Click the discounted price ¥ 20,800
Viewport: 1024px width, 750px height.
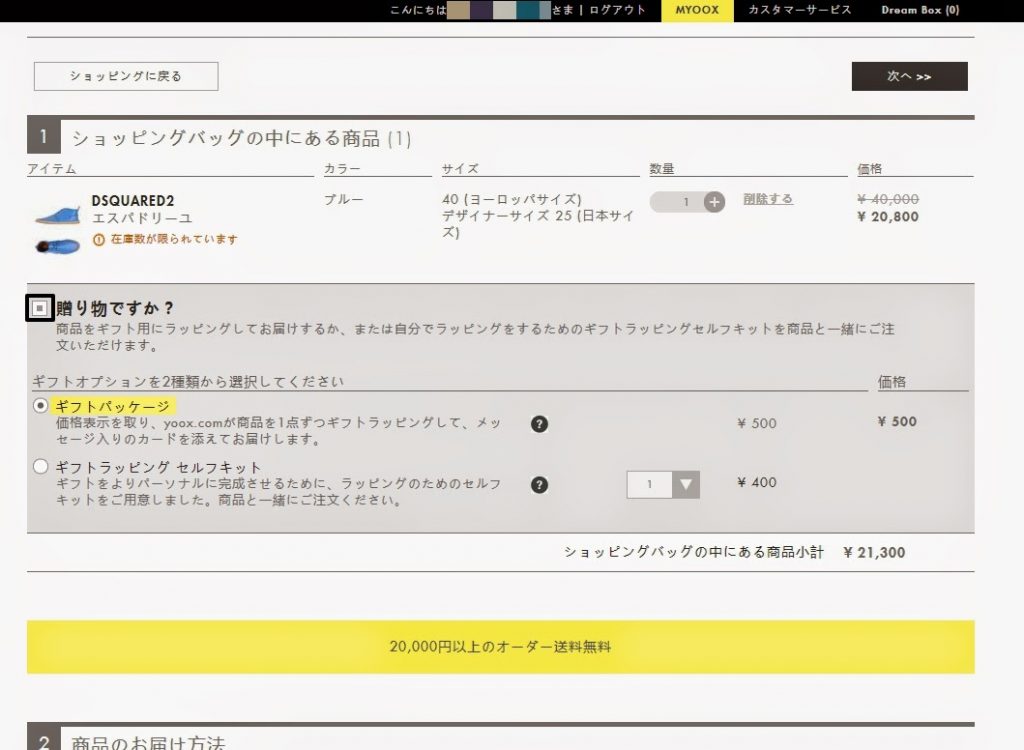tap(888, 217)
